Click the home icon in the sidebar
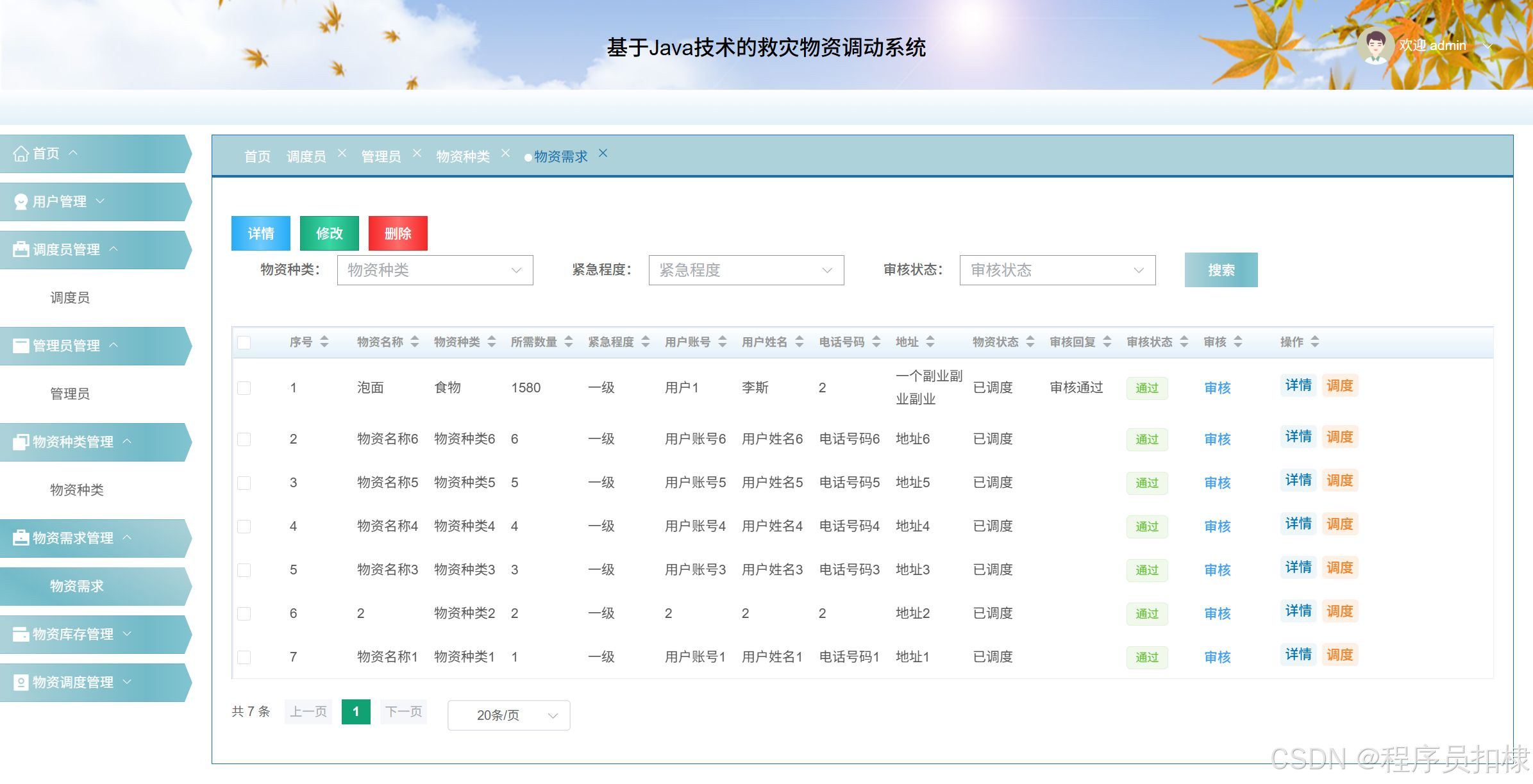1533x784 pixels. [x=21, y=154]
